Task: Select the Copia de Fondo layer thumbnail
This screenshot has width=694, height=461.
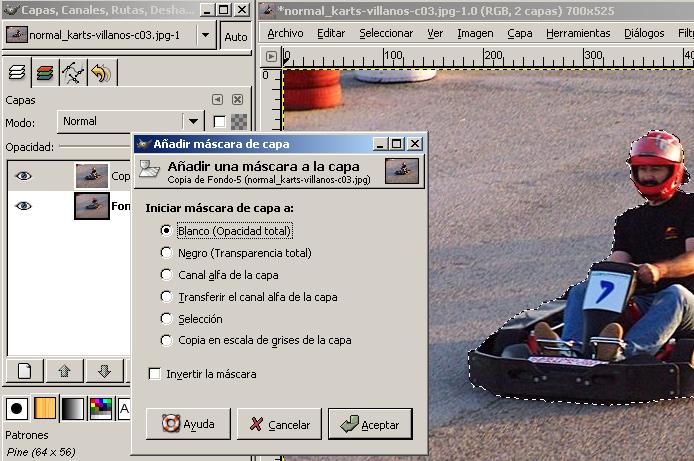Action: point(92,176)
